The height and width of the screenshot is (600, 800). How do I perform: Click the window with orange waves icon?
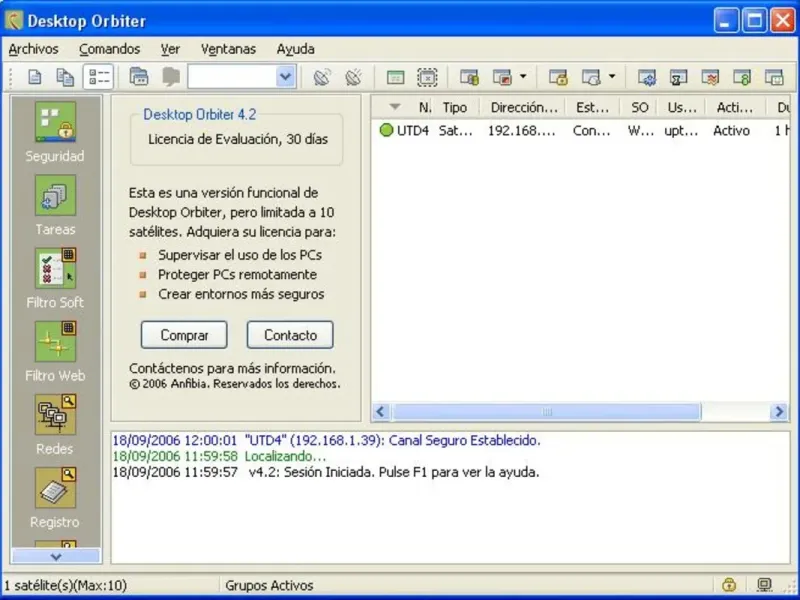tap(710, 78)
